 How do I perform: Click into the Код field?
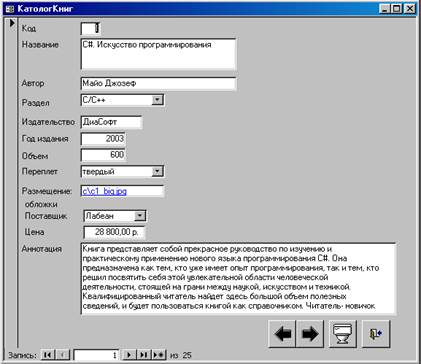tap(90, 28)
